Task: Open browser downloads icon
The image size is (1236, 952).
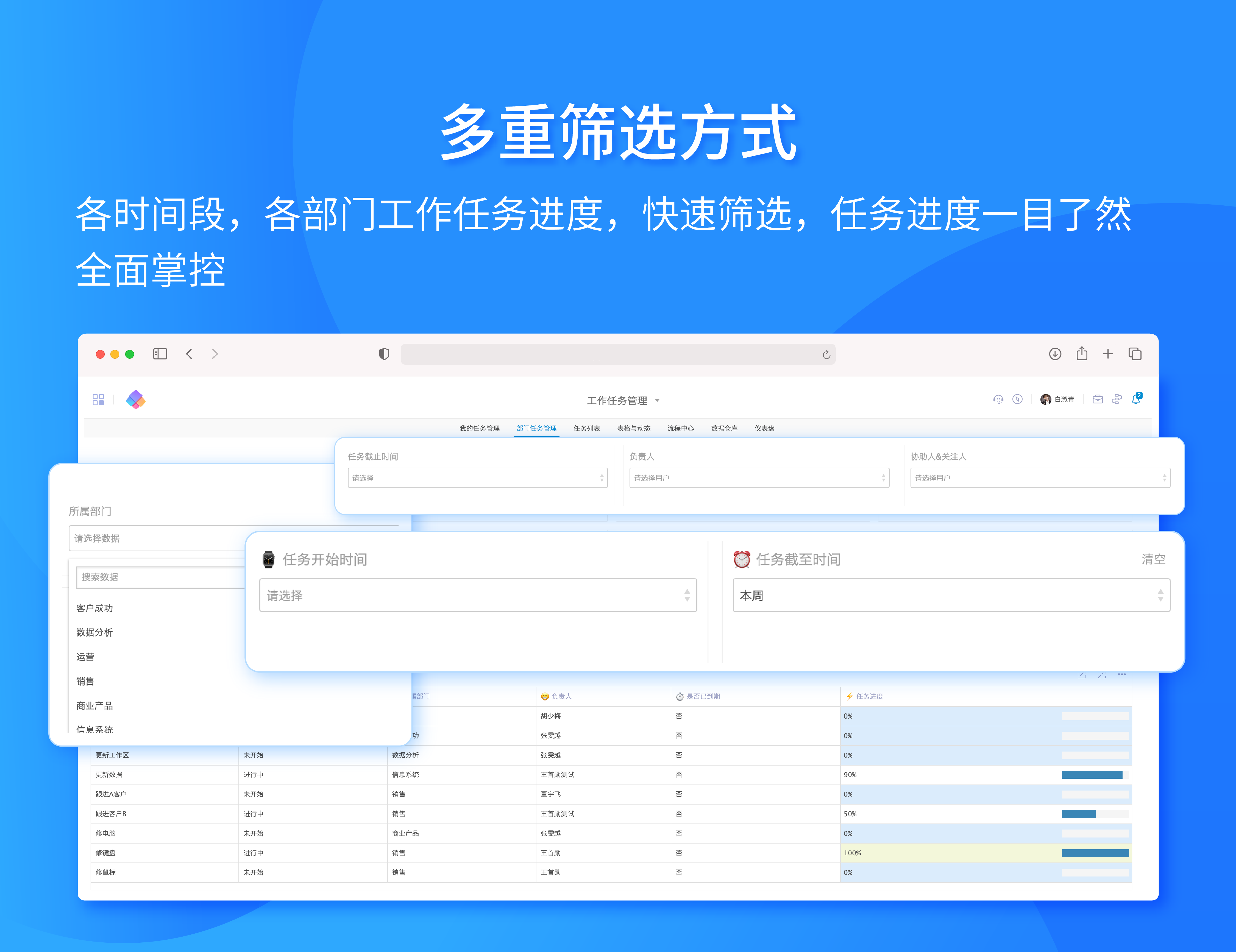Action: click(1055, 354)
